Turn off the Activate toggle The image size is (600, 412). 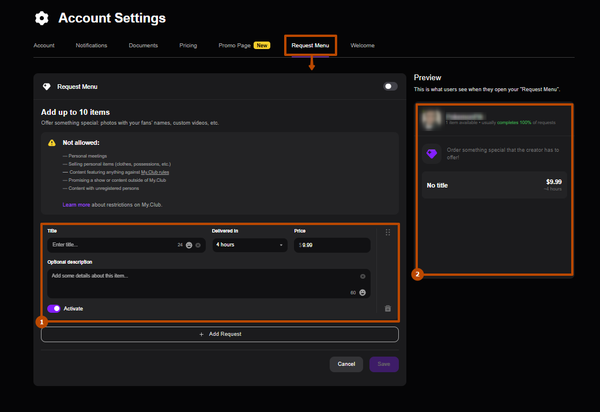tap(54, 308)
